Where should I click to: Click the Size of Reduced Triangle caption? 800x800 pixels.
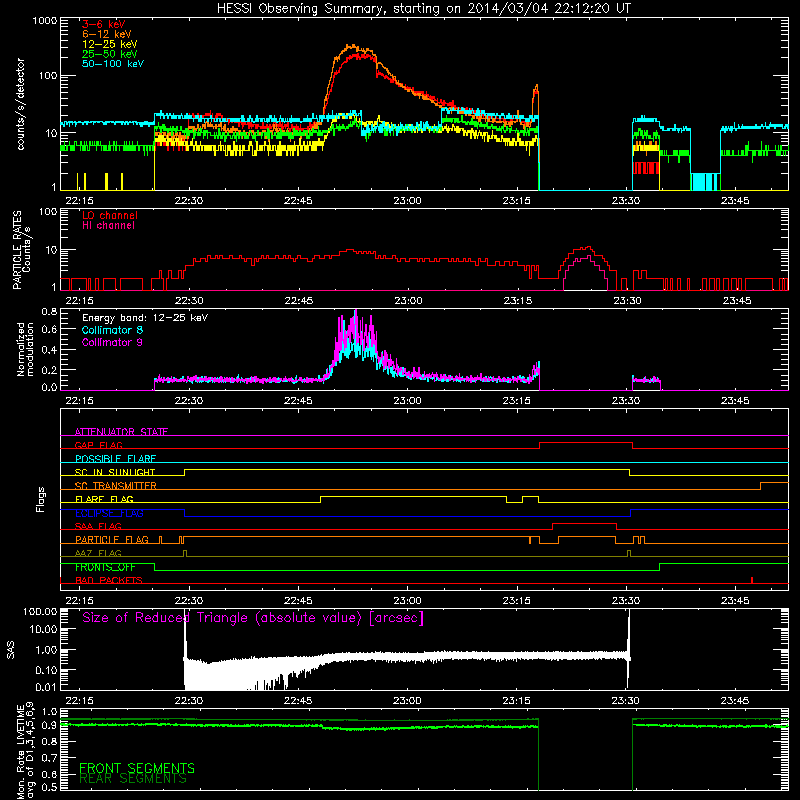tap(253, 618)
